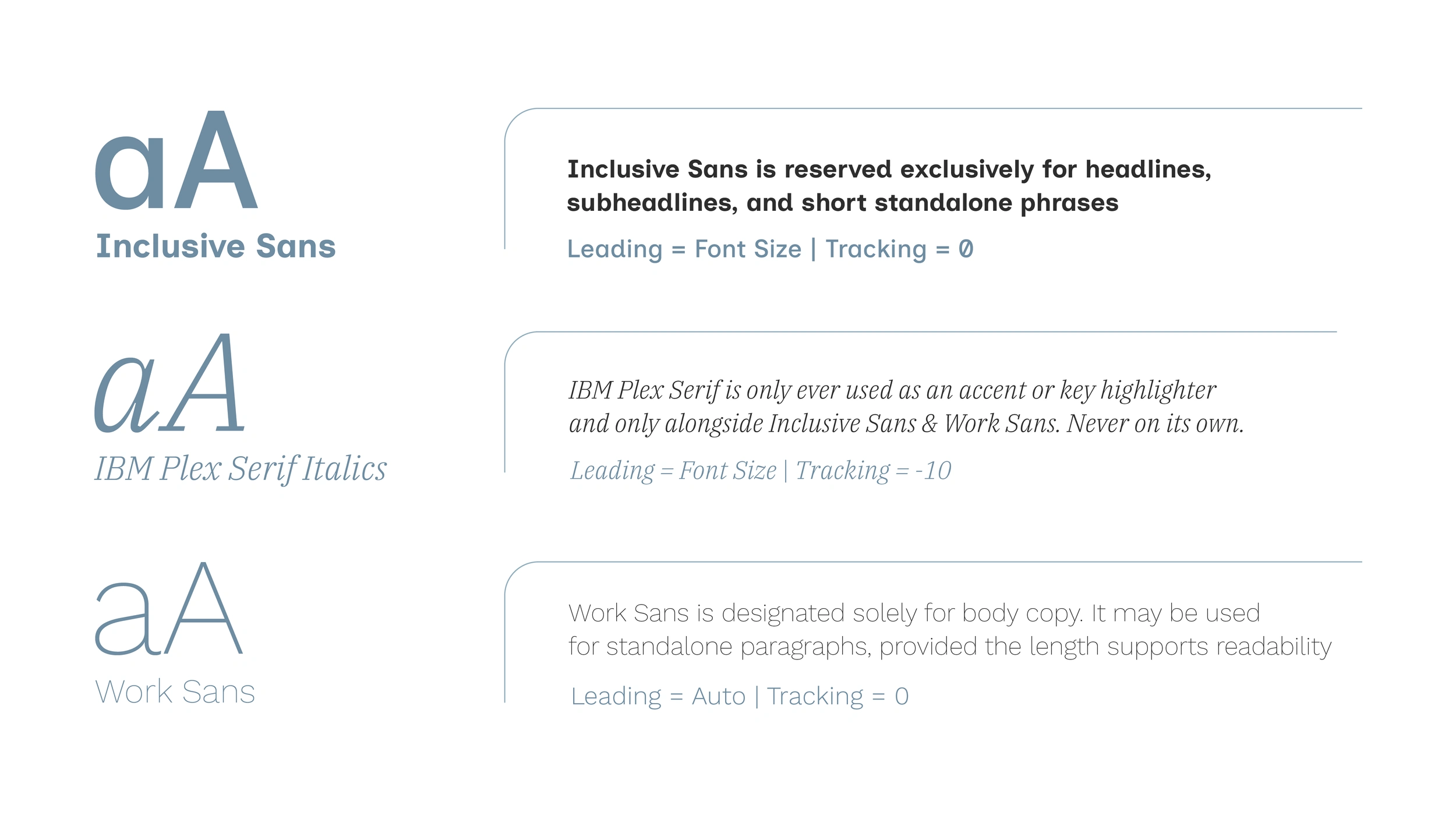
Task: Click the 'Inclusive Sans' font name label
Action: [215, 246]
